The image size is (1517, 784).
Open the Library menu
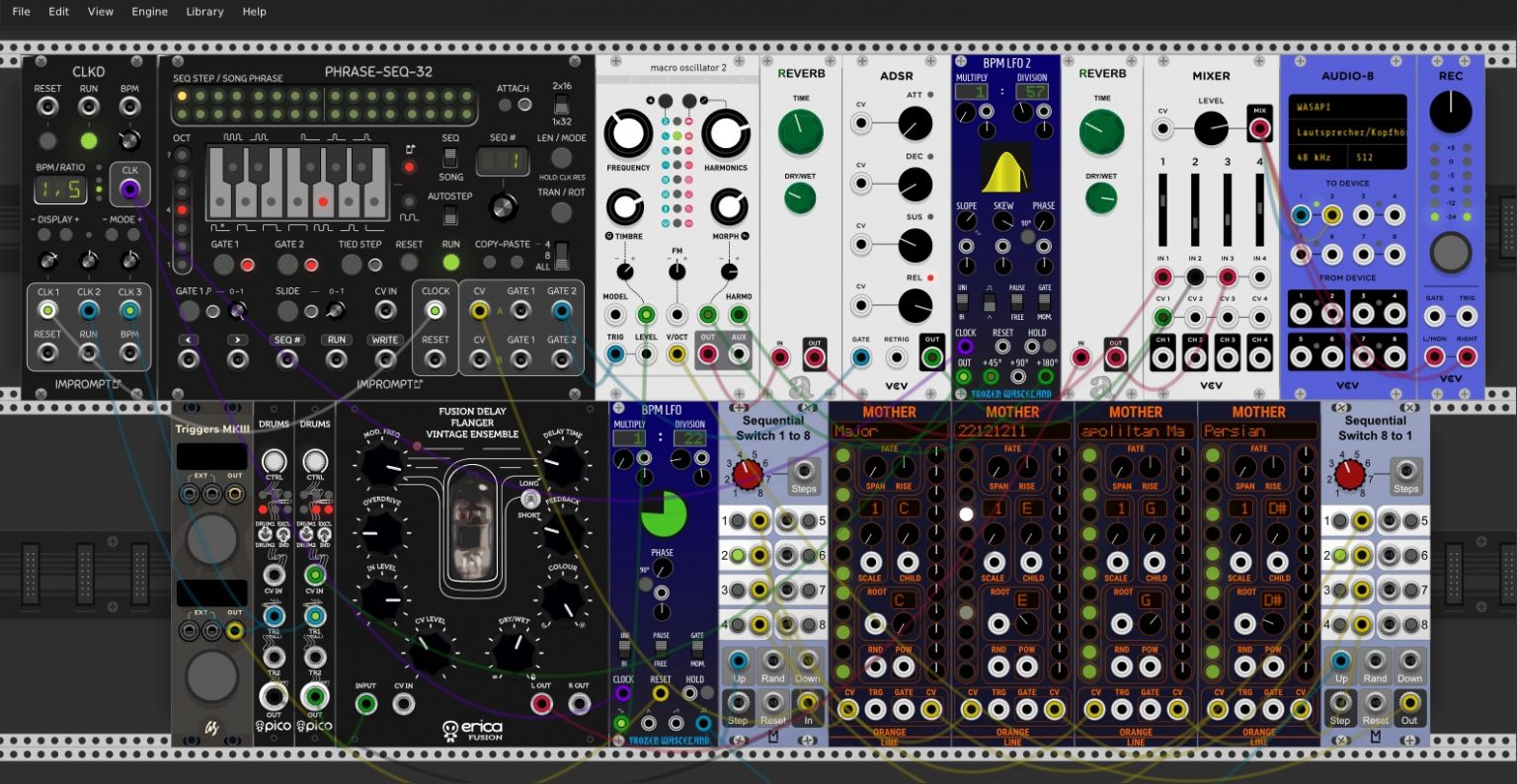pos(204,12)
